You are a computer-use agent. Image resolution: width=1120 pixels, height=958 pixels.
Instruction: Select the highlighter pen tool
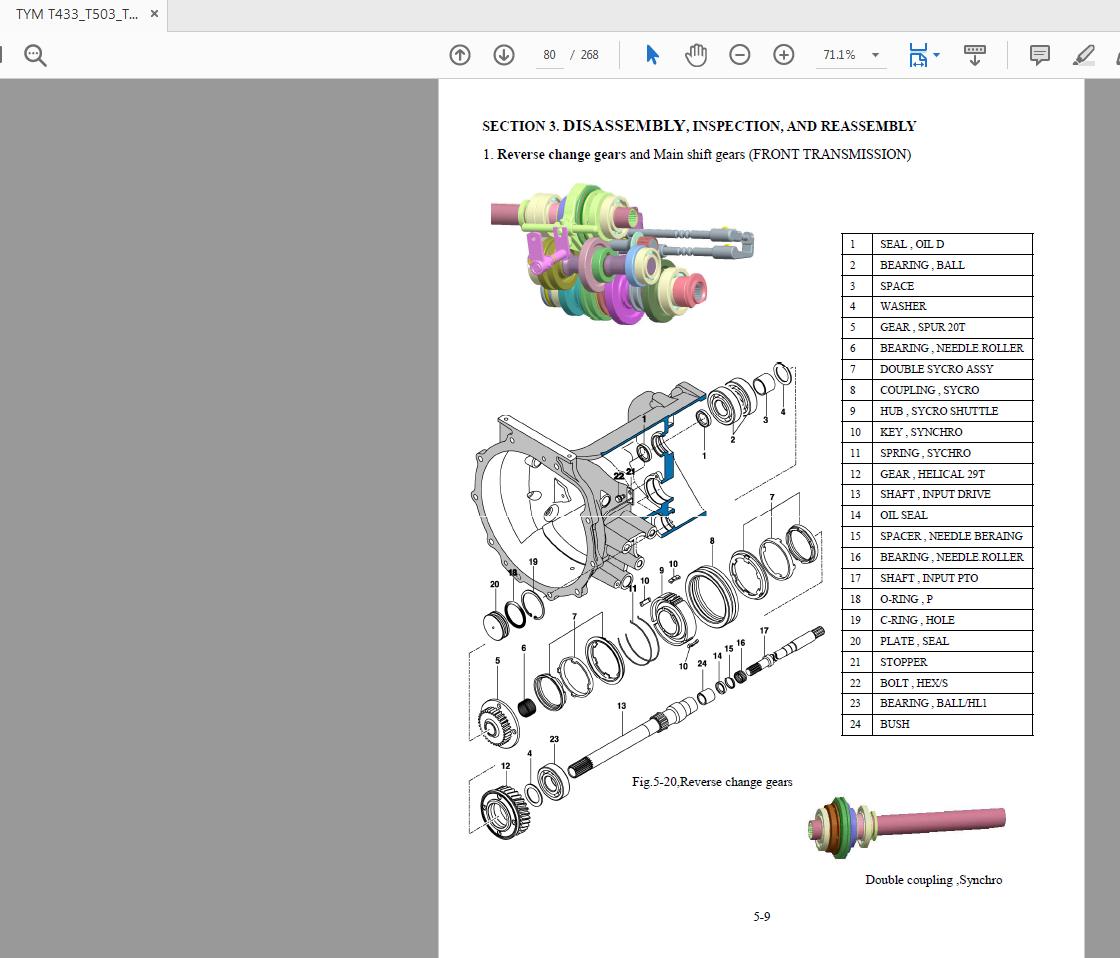(1084, 55)
